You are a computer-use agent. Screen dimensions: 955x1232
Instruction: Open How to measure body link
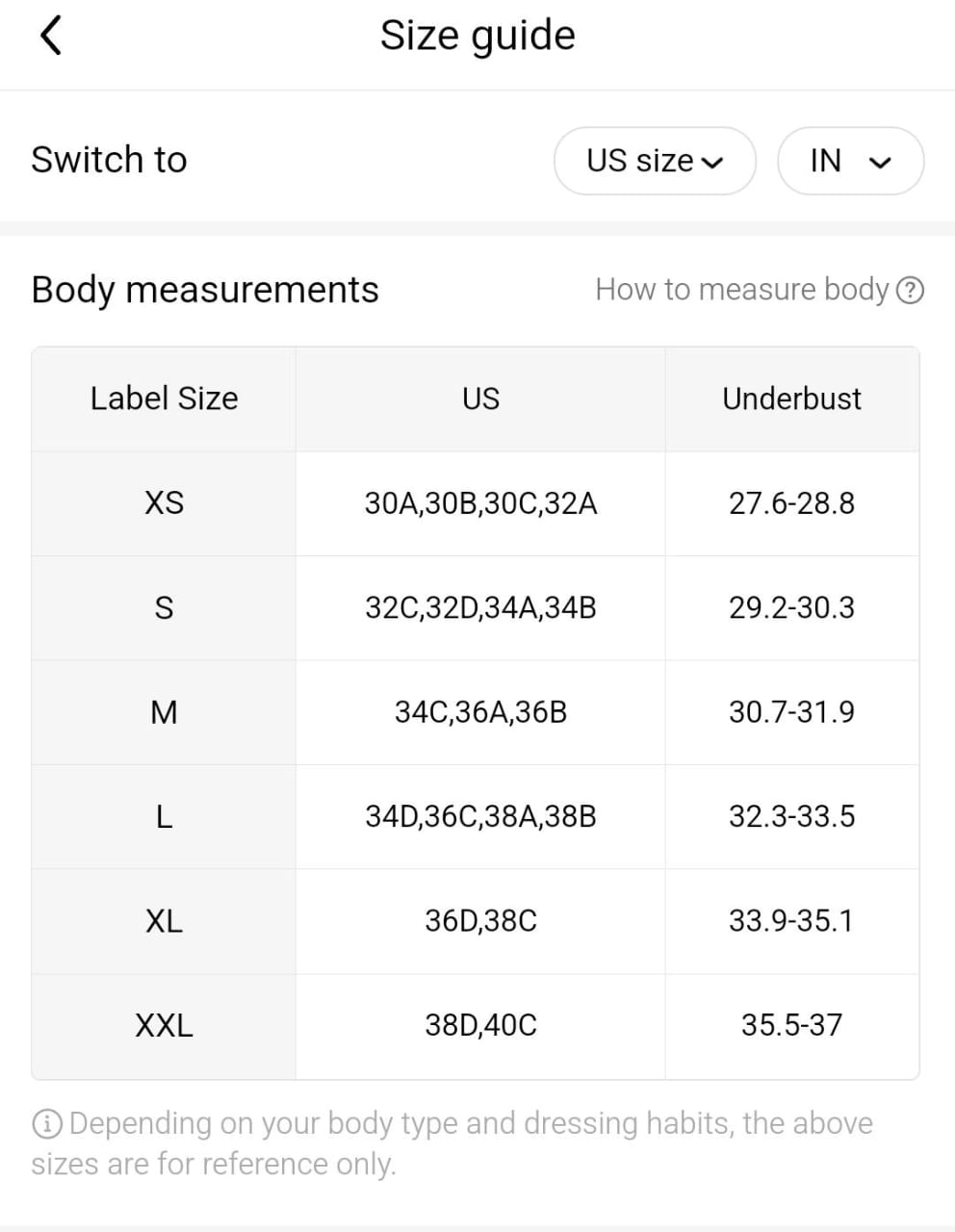(x=741, y=290)
